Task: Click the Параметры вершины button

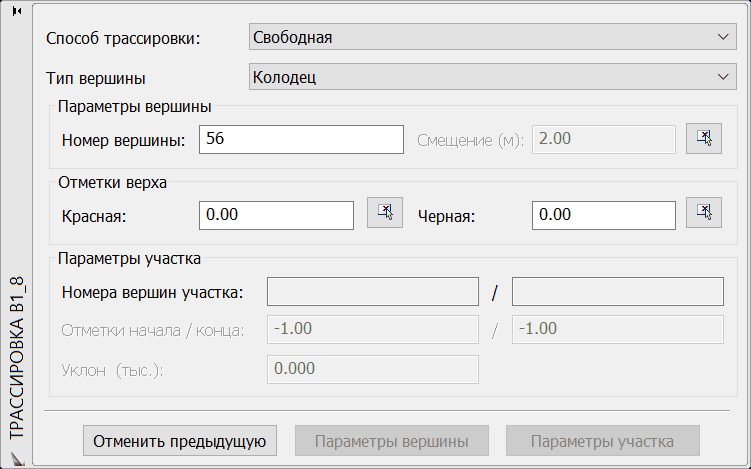Action: [391, 441]
